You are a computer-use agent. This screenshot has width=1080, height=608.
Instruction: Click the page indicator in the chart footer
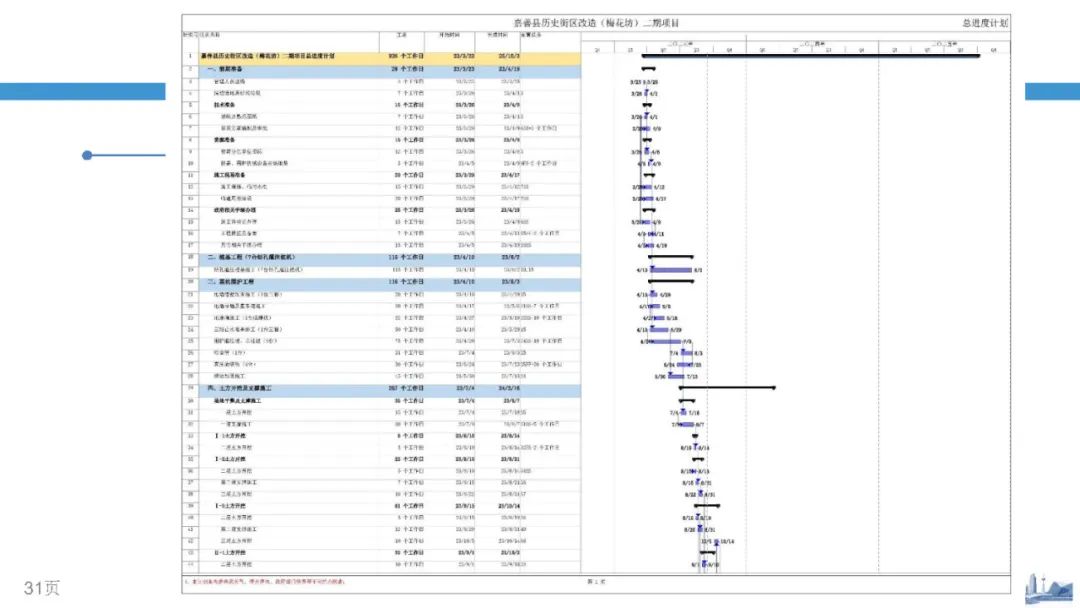[596, 582]
